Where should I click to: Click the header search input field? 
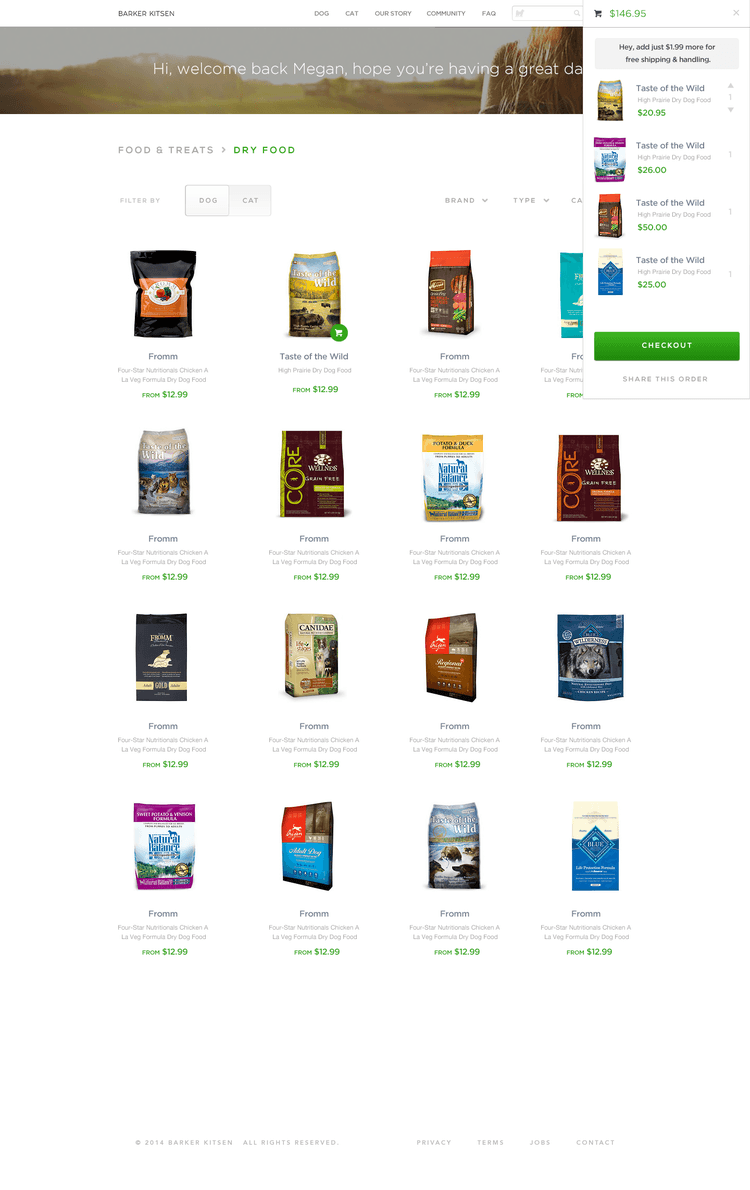(x=547, y=14)
